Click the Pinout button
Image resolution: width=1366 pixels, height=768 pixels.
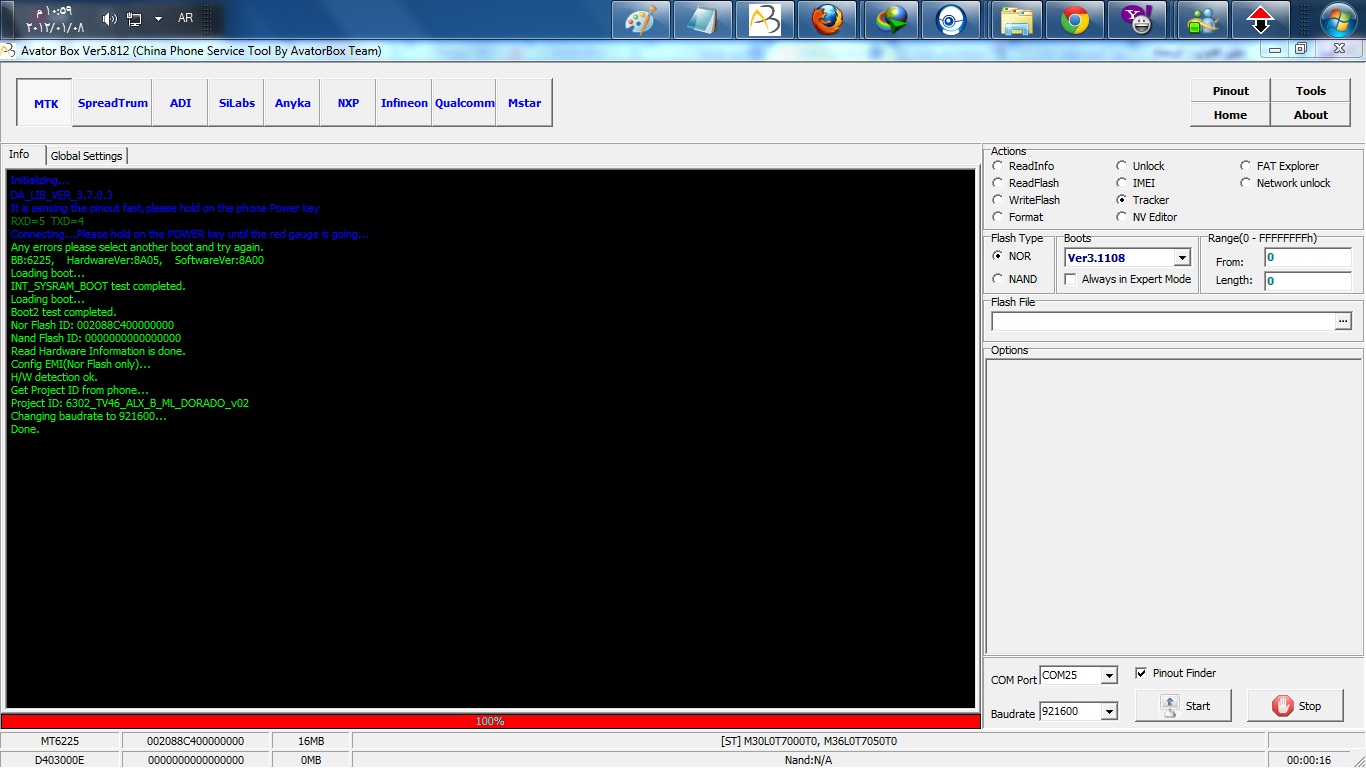1230,91
